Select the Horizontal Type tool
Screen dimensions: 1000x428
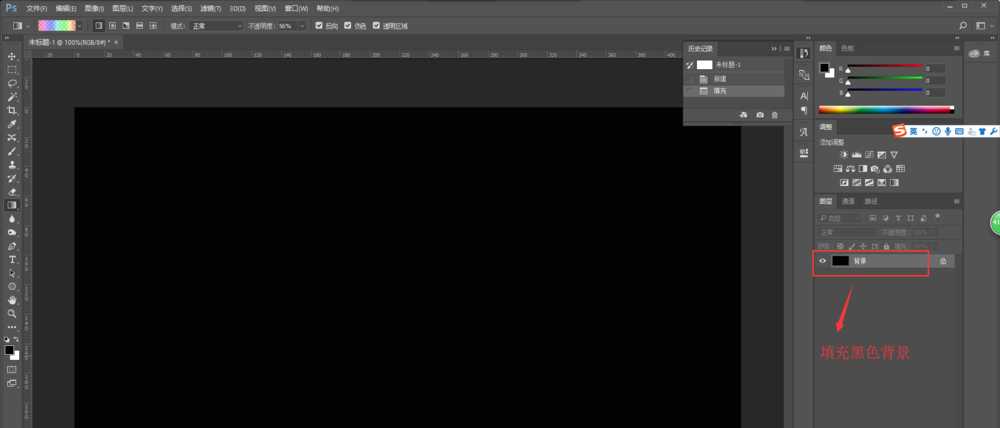click(11, 260)
